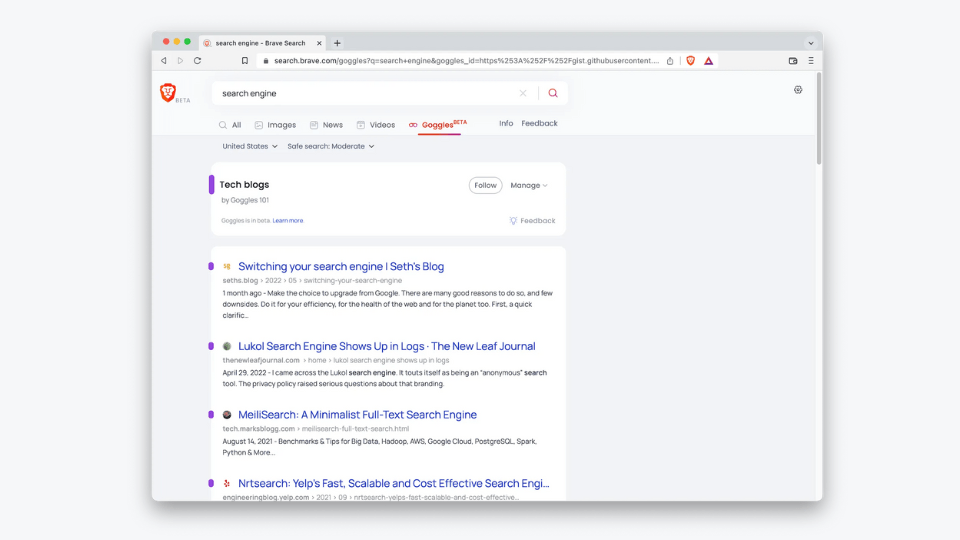Click the Learn more link
This screenshot has height=540, width=960.
pyautogui.click(x=288, y=220)
